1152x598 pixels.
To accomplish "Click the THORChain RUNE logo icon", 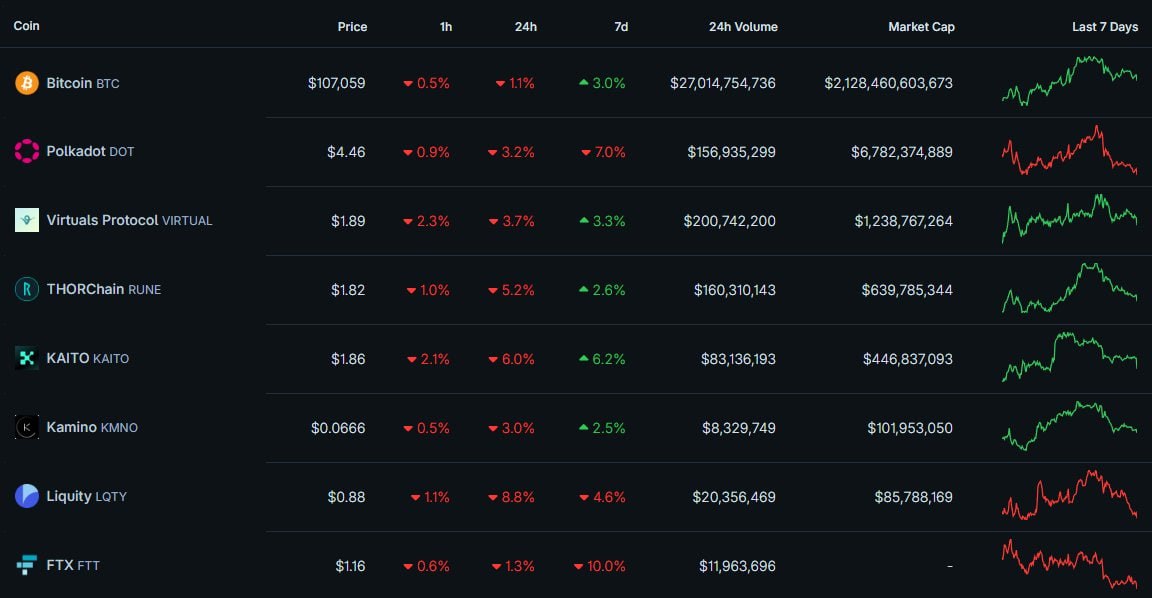I will point(27,289).
